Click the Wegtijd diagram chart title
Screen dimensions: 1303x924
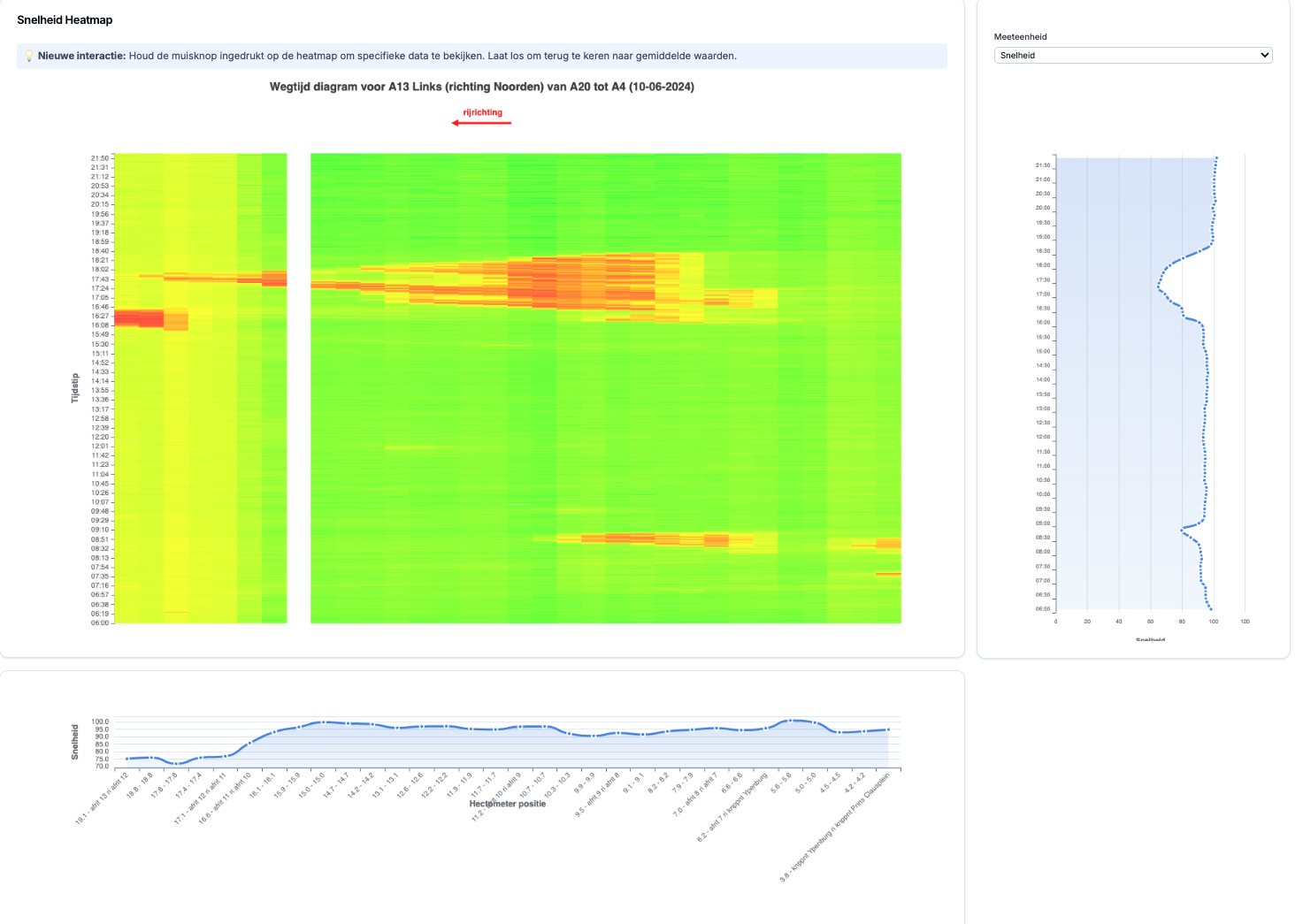pyautogui.click(x=481, y=87)
